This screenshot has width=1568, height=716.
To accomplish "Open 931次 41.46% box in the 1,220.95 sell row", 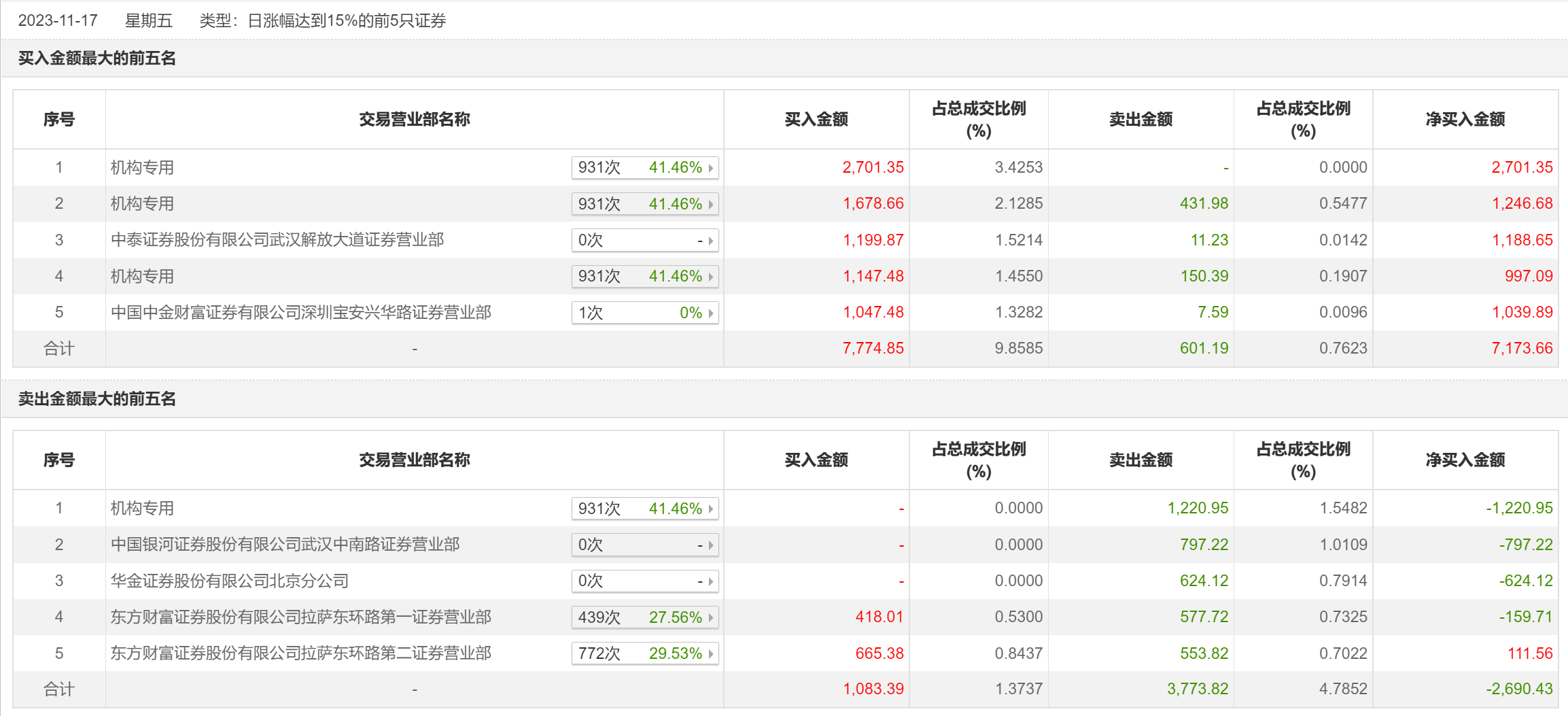I will click(x=644, y=509).
